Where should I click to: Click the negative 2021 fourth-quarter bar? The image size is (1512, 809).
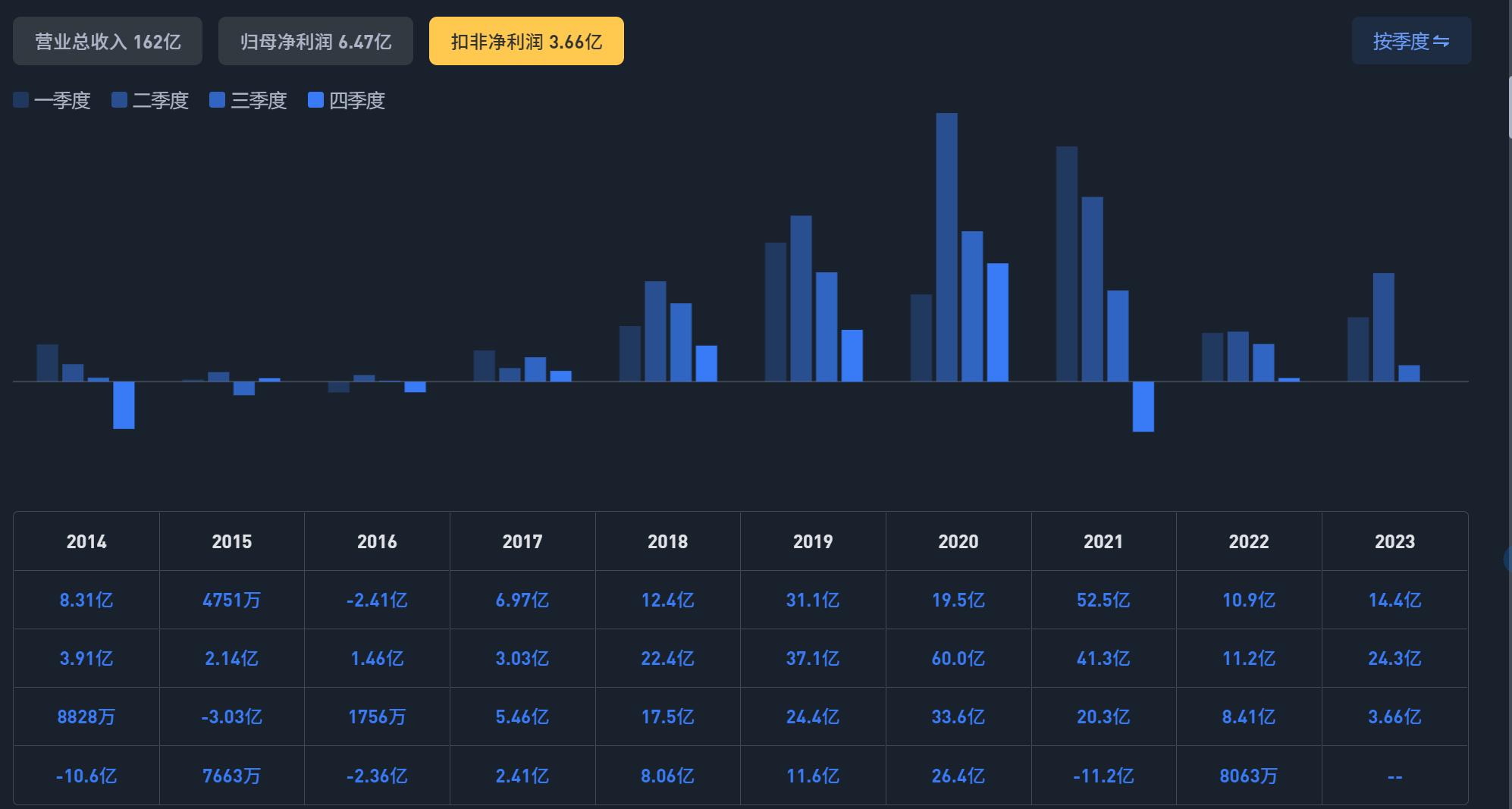coord(1143,406)
